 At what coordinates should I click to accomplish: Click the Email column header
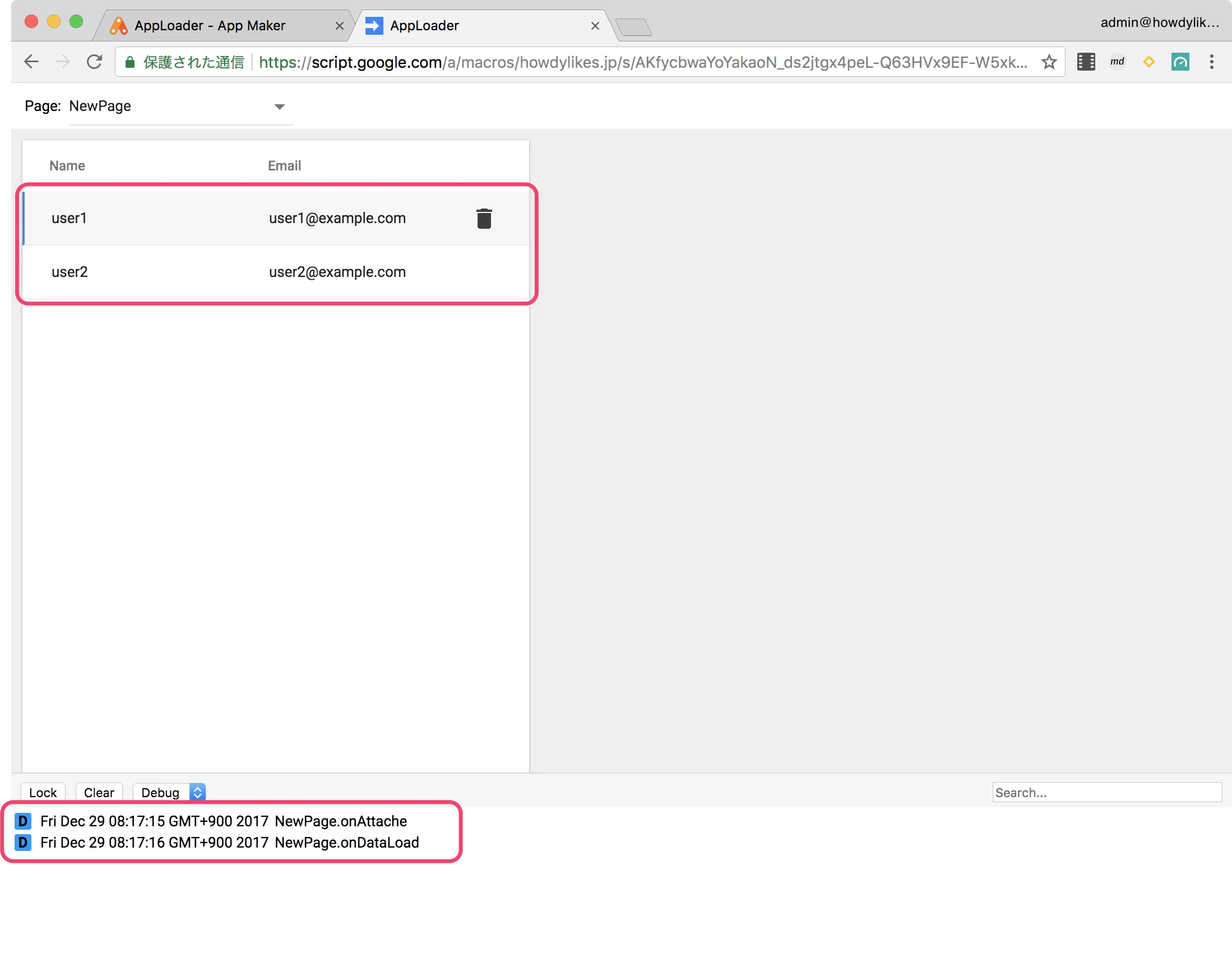pos(284,166)
